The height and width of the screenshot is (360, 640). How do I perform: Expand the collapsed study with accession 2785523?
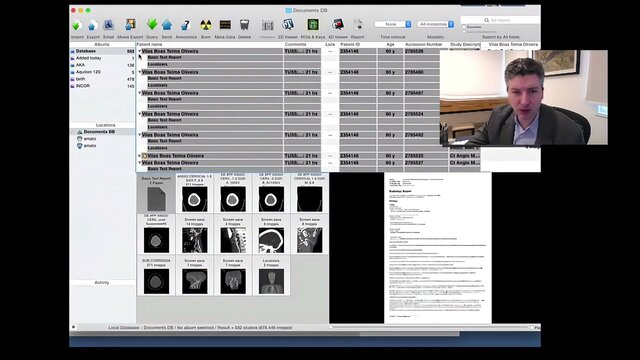point(140,156)
